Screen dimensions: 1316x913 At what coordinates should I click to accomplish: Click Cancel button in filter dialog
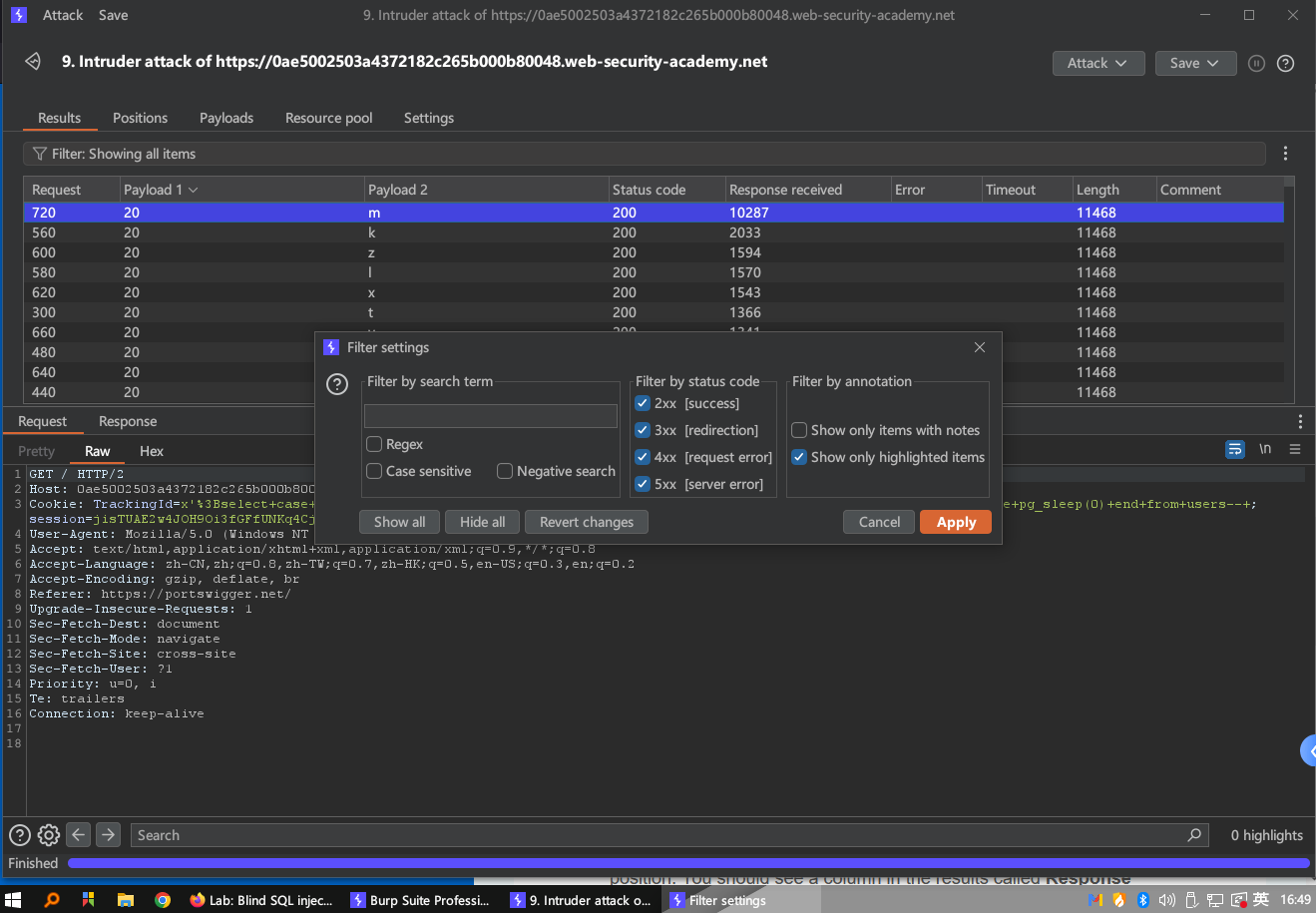coord(880,522)
